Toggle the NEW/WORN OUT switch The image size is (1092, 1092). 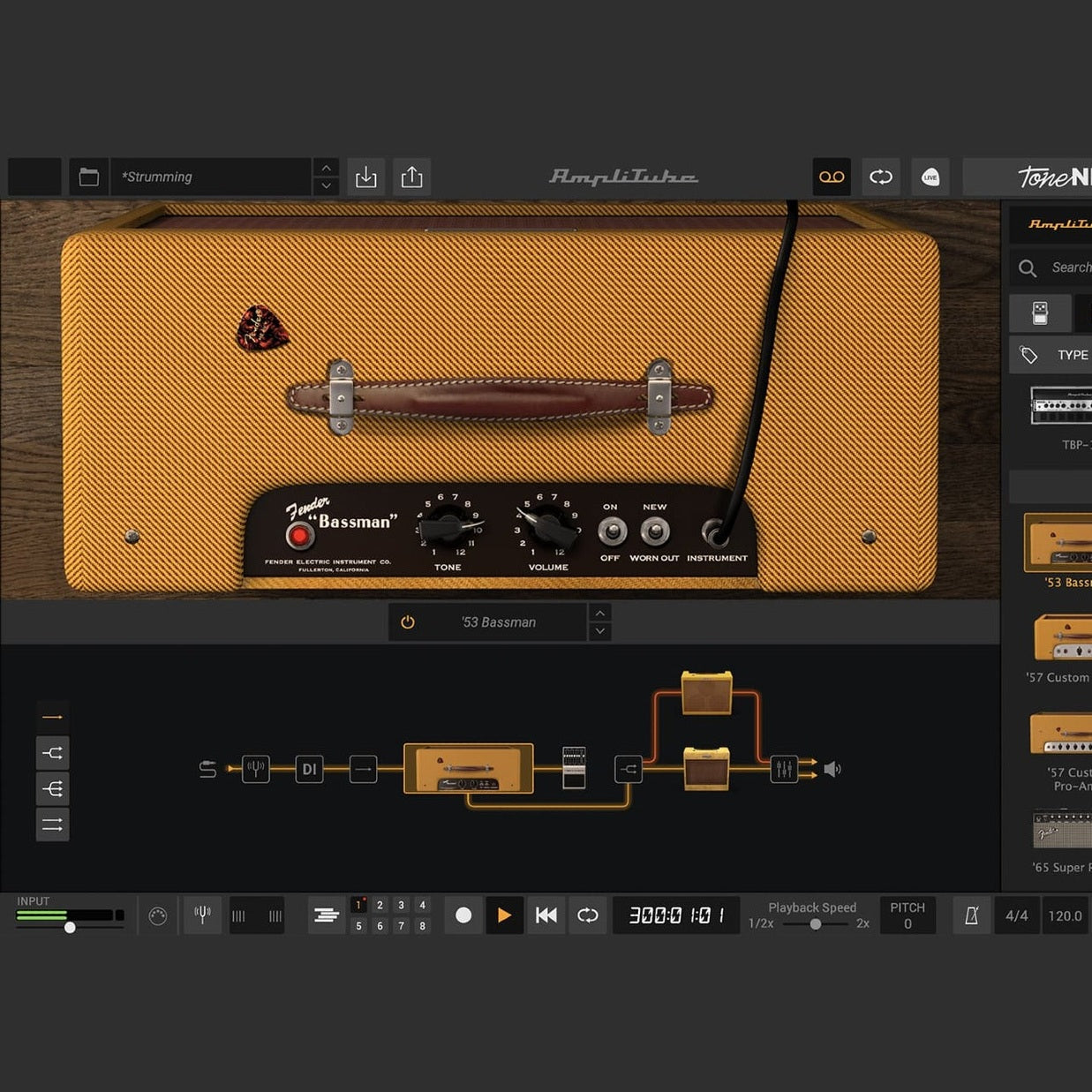pos(654,531)
